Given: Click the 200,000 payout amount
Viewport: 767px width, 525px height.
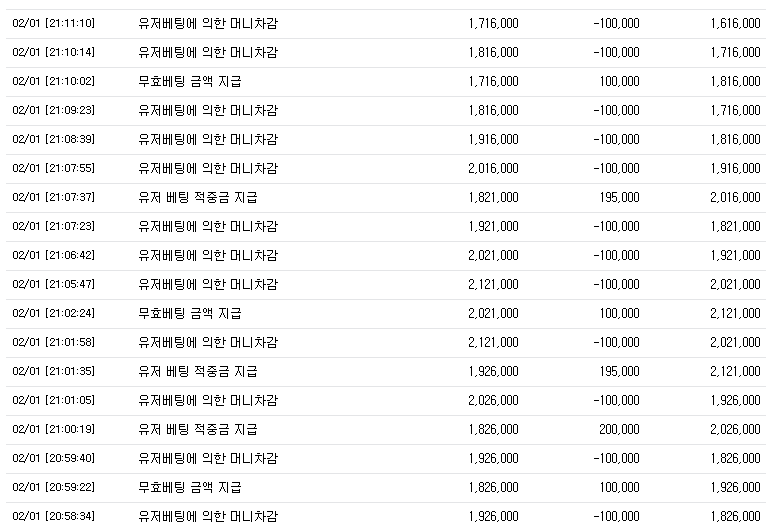Looking at the screenshot, I should [x=619, y=429].
